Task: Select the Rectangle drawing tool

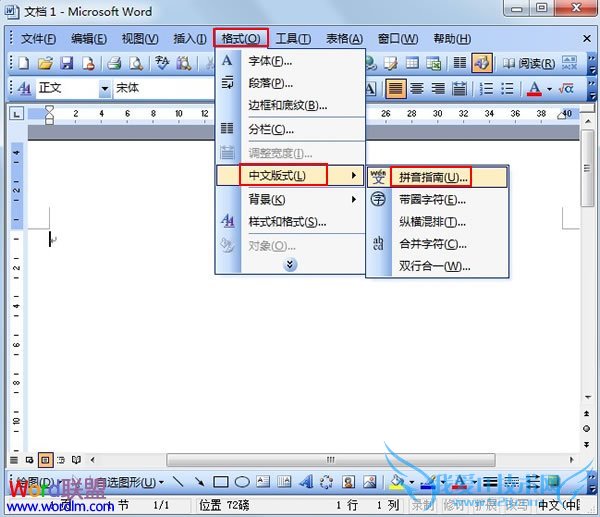Action: point(221,482)
